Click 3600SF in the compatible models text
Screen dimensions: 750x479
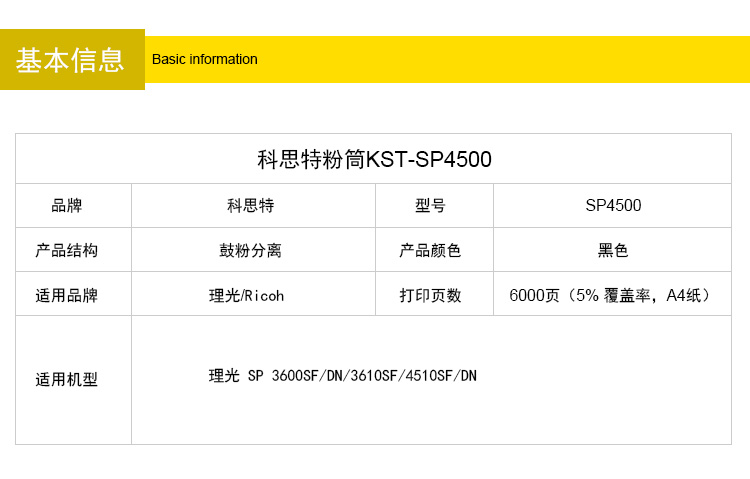click(x=296, y=376)
